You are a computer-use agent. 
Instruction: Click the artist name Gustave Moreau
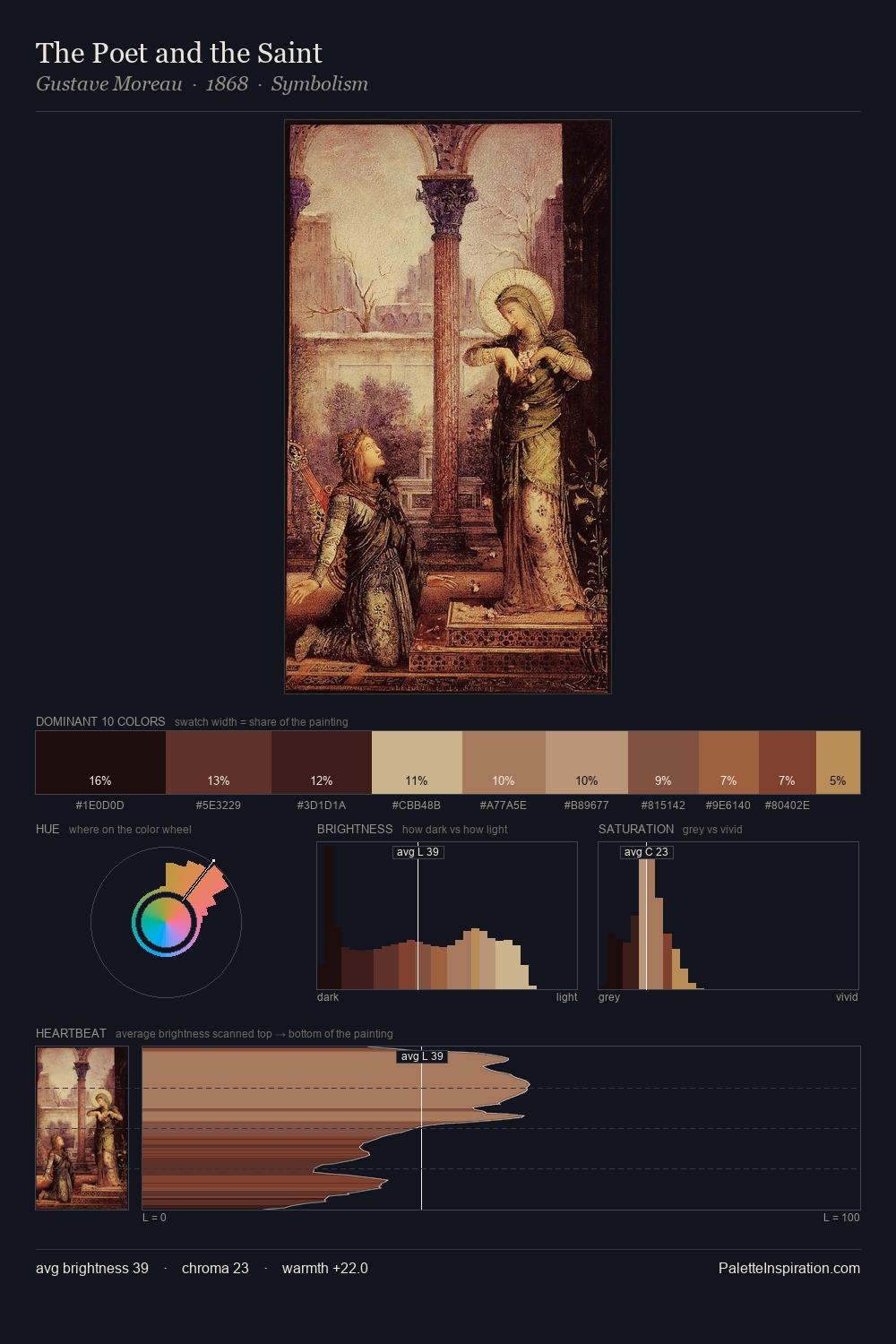[x=109, y=84]
